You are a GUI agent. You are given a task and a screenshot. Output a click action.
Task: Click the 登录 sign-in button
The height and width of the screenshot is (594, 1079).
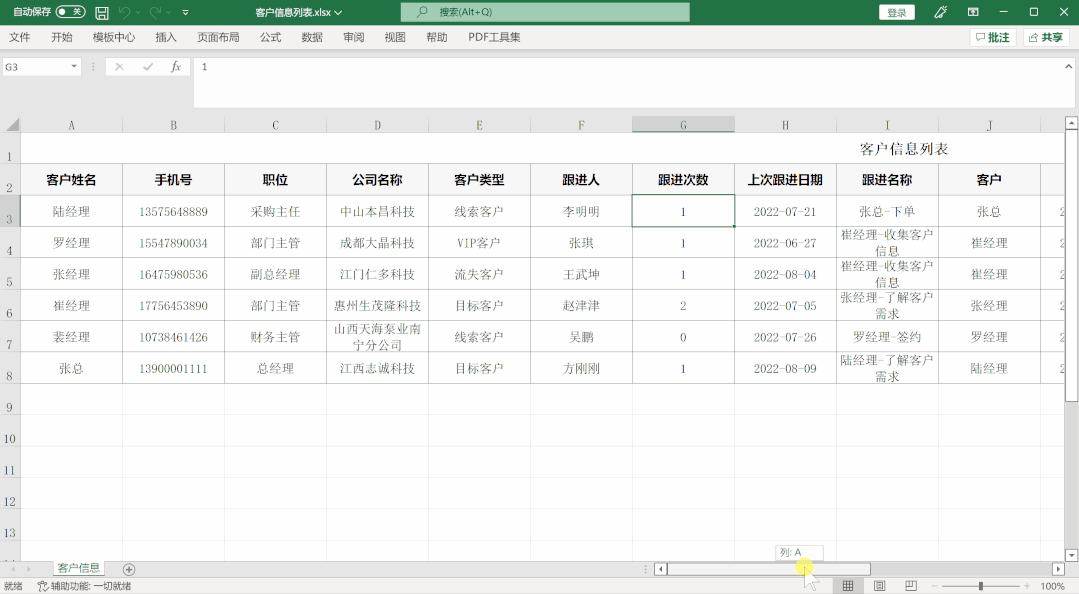coord(897,12)
